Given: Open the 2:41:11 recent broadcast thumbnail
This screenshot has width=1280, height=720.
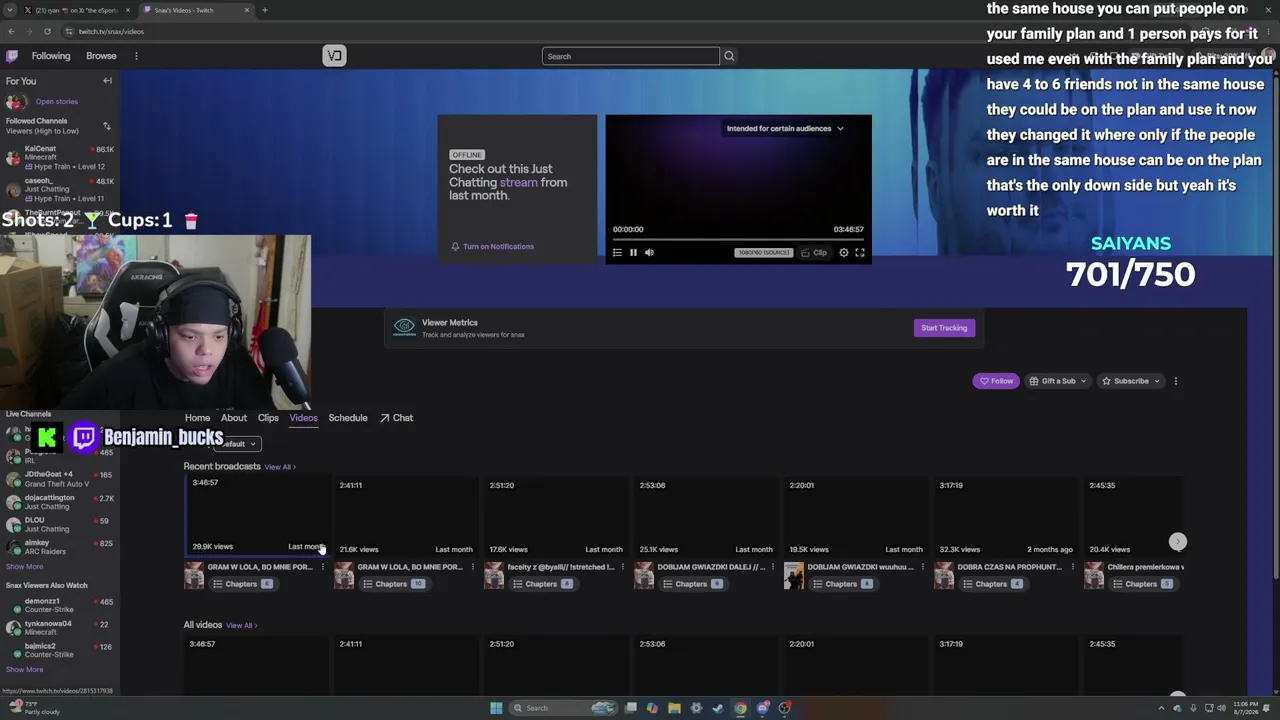Looking at the screenshot, I should [405, 516].
